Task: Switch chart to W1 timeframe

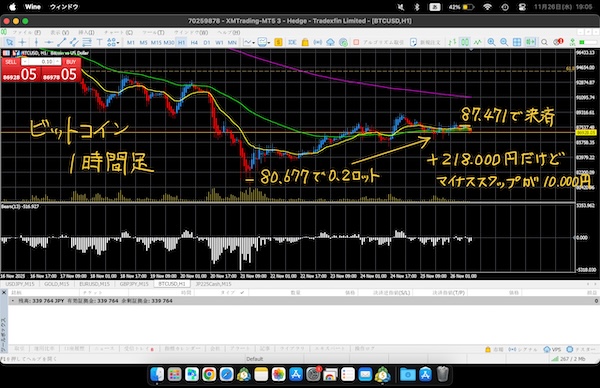Action: [x=219, y=42]
